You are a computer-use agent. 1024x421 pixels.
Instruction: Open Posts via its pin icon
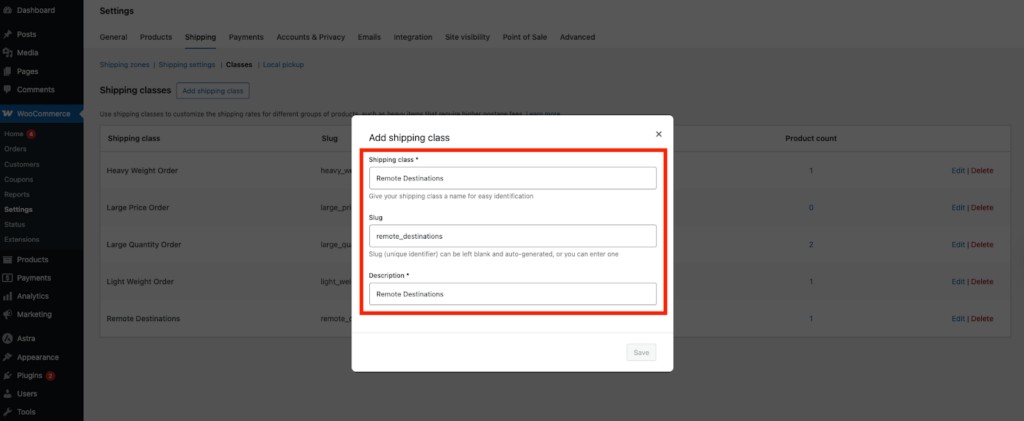8,34
